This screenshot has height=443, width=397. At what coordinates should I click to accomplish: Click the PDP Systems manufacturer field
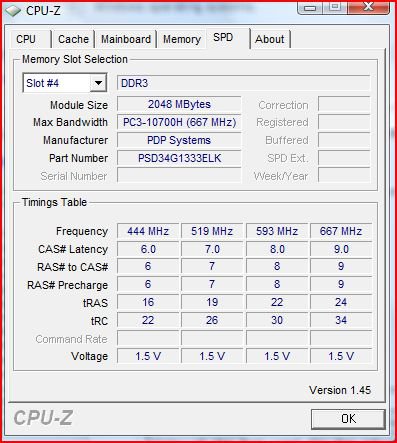179,140
